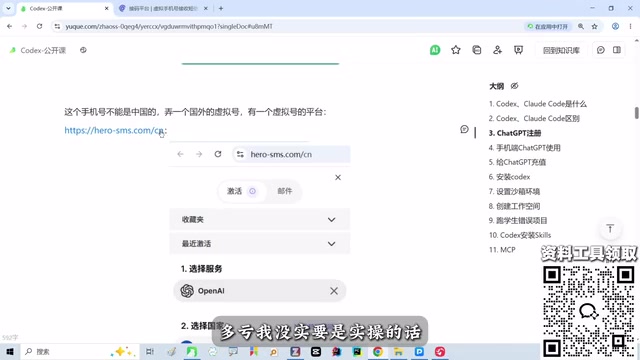Image resolution: width=640 pixels, height=360 pixels.
Task: Click the history icon beside the Codex-公开课 title
Action: coord(83,50)
